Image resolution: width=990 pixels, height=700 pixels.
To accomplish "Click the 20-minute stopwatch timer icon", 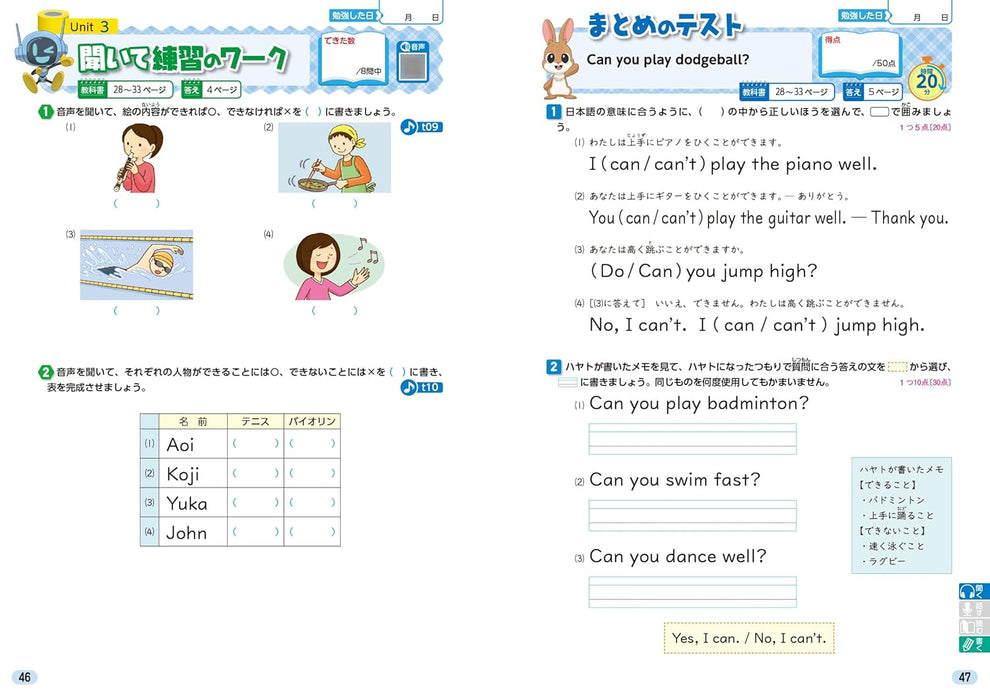I will (x=927, y=77).
